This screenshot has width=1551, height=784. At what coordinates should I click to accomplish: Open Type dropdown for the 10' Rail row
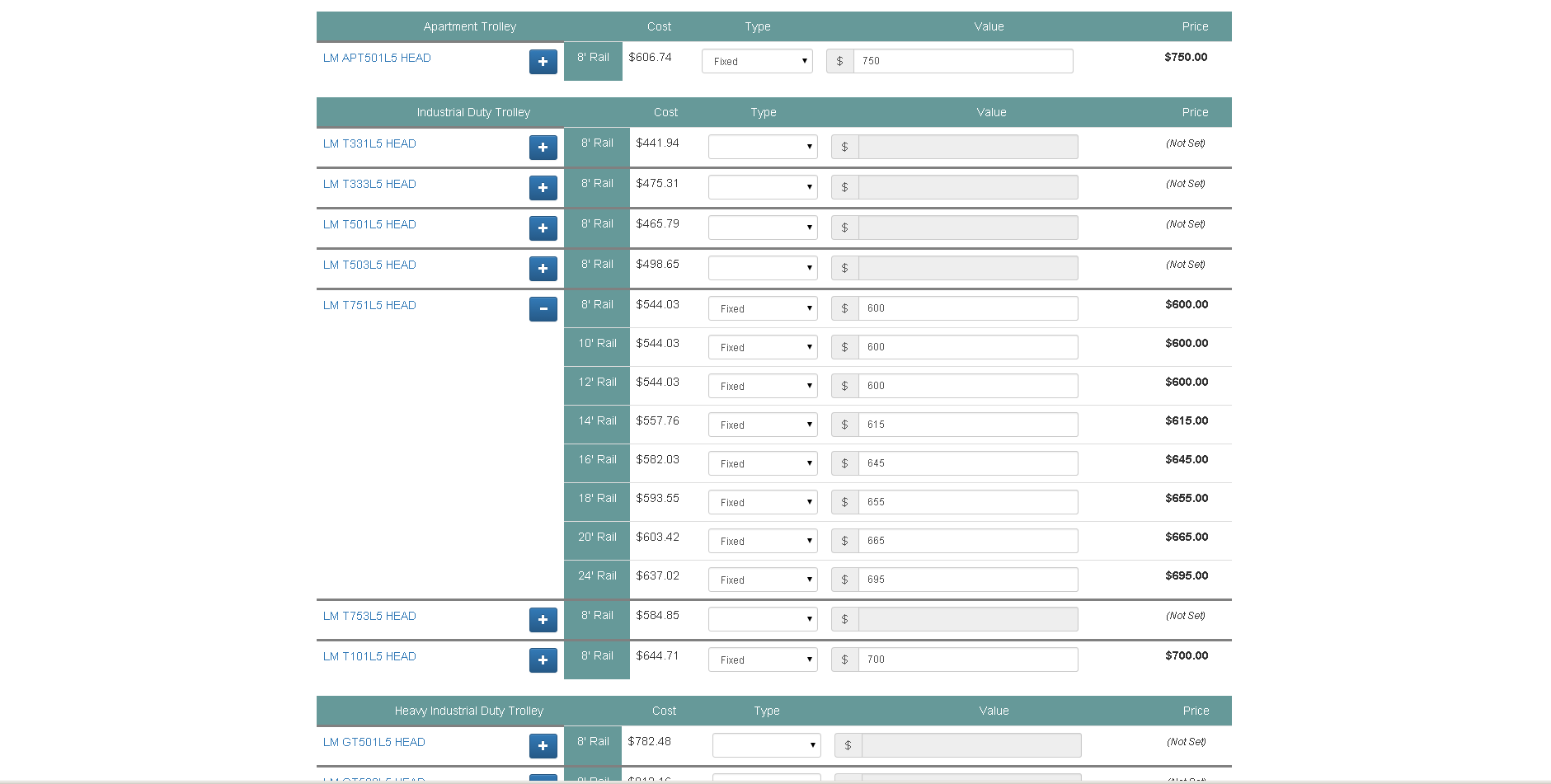pyautogui.click(x=763, y=347)
